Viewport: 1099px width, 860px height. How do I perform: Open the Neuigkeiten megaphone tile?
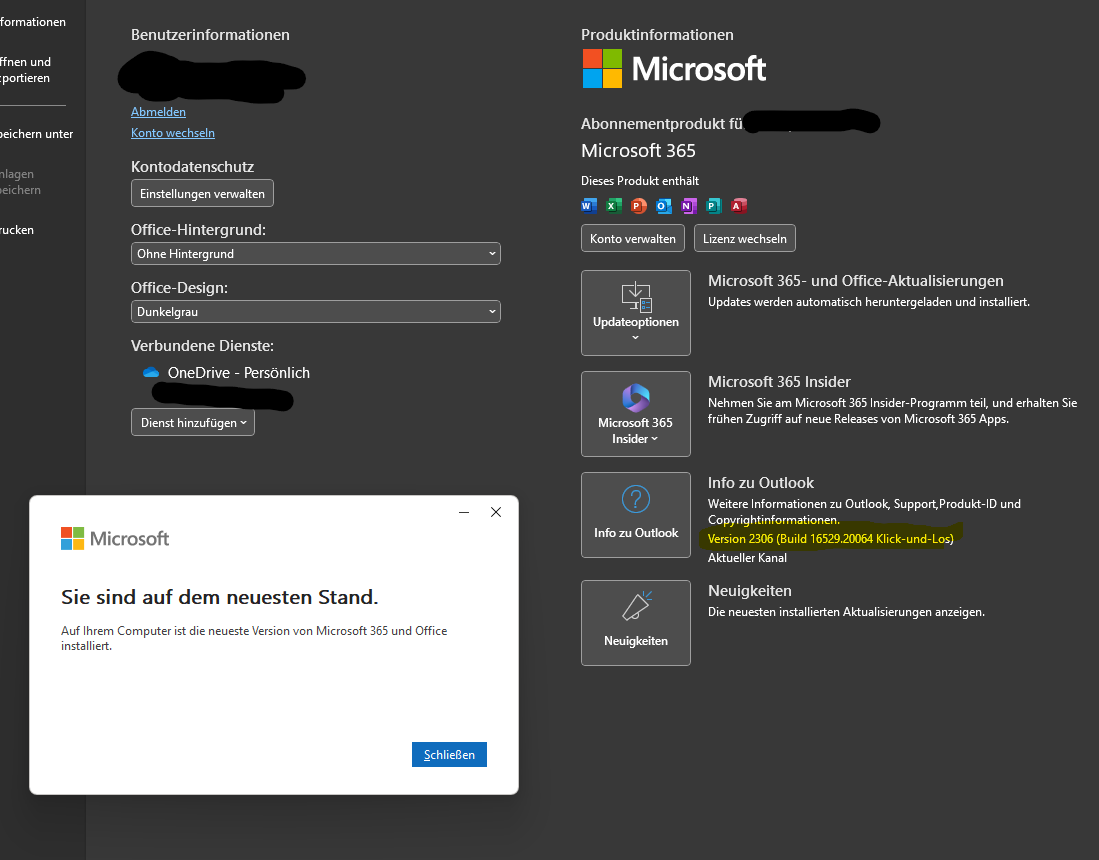tap(636, 622)
